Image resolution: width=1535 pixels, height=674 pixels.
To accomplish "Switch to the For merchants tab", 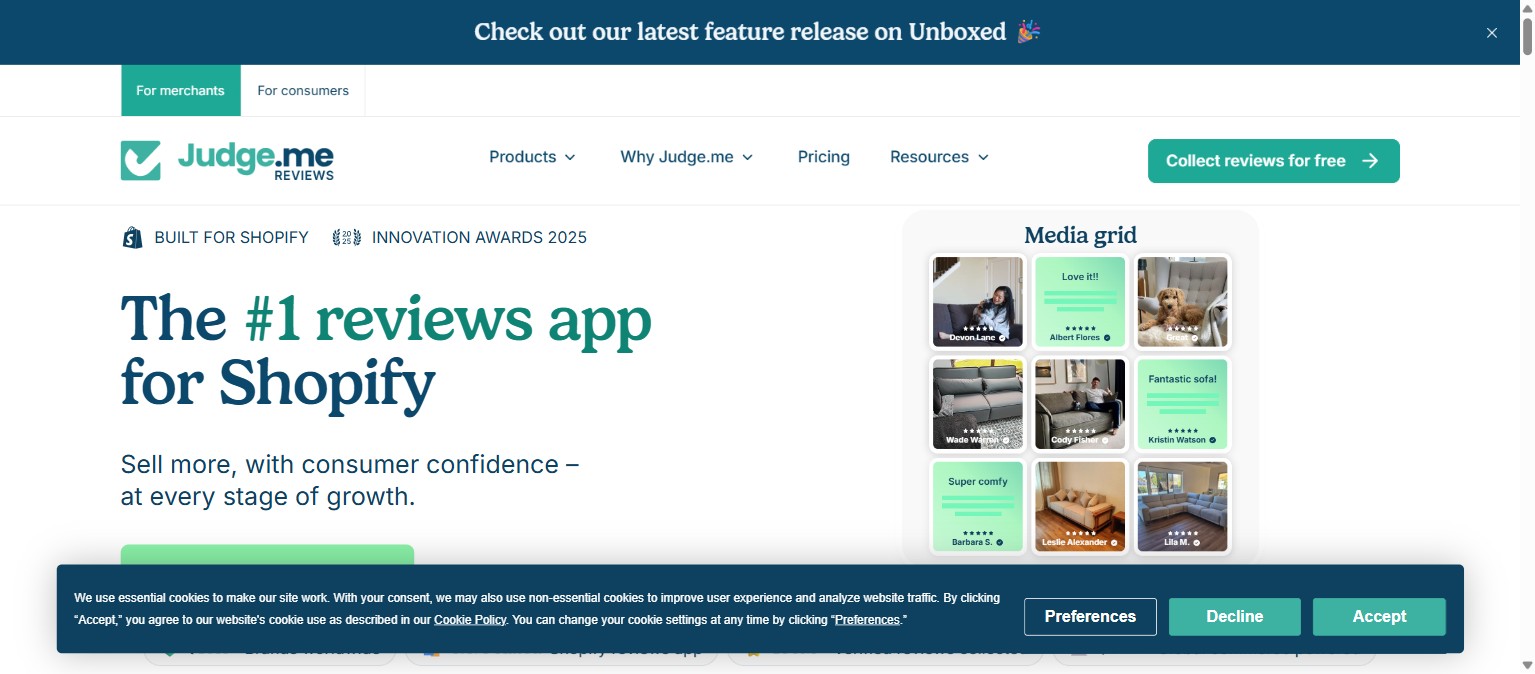I will pos(181,91).
